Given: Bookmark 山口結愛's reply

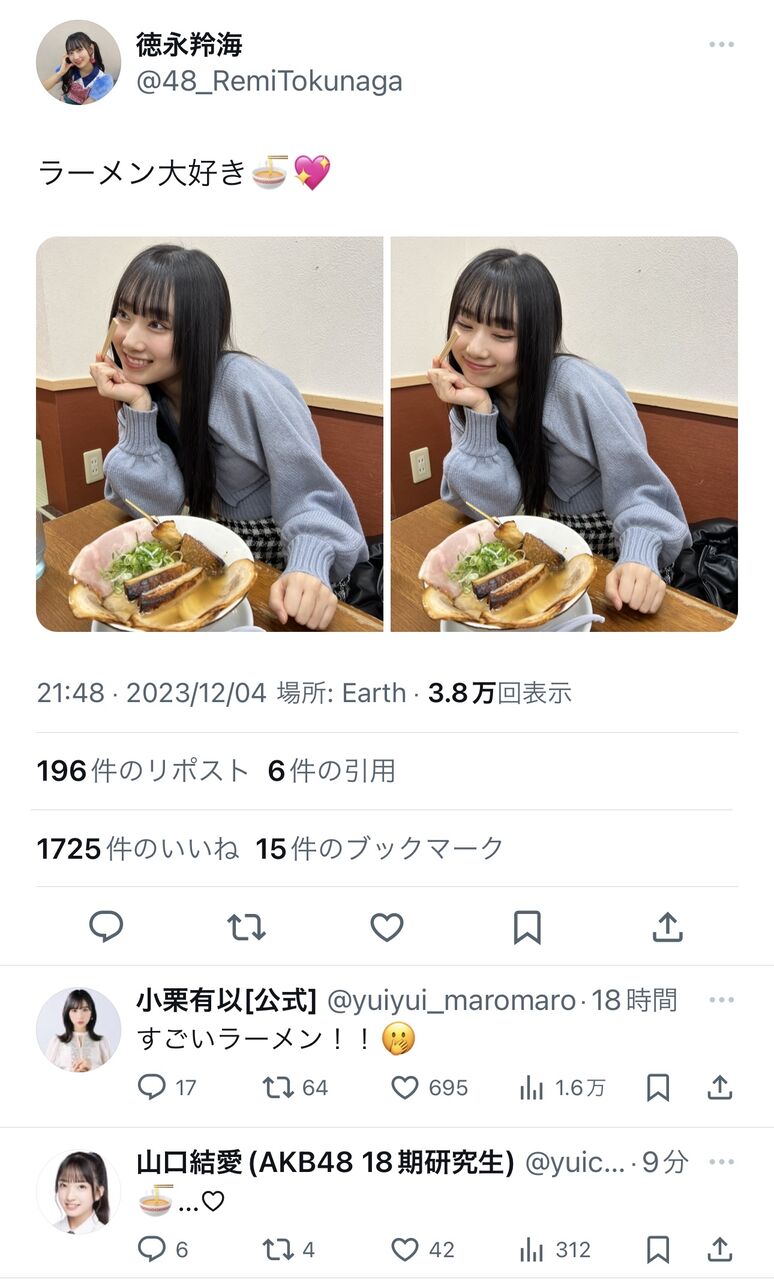Looking at the screenshot, I should coord(658,1249).
